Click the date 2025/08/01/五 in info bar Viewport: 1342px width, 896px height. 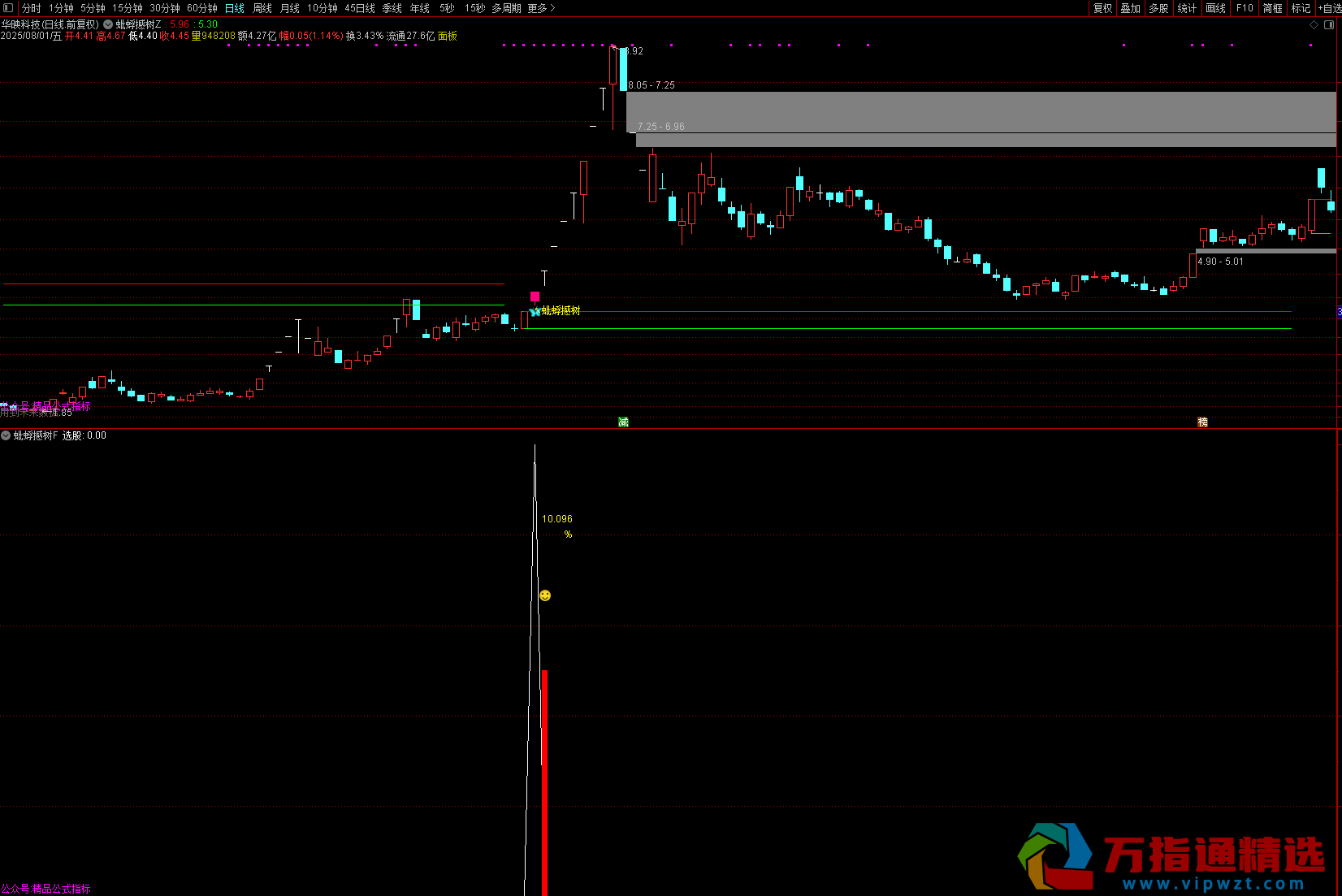pos(31,36)
